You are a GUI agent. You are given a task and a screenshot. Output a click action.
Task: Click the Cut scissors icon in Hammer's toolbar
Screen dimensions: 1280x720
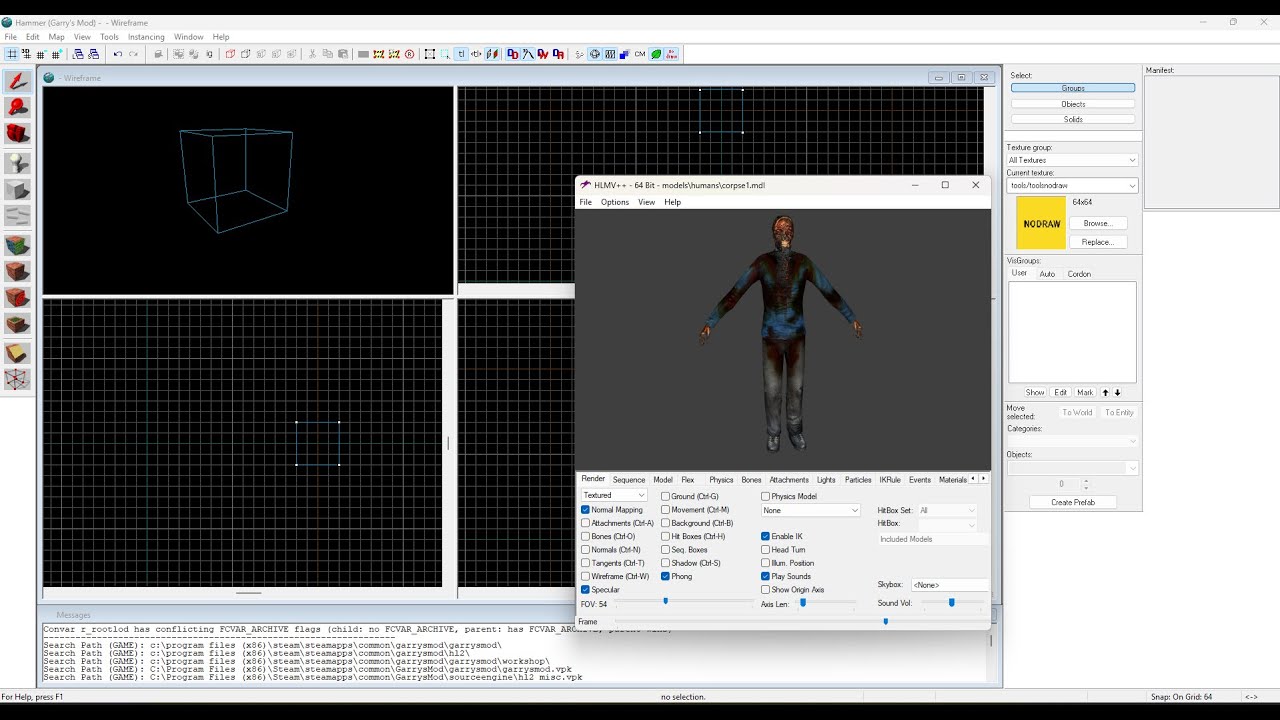pos(313,54)
